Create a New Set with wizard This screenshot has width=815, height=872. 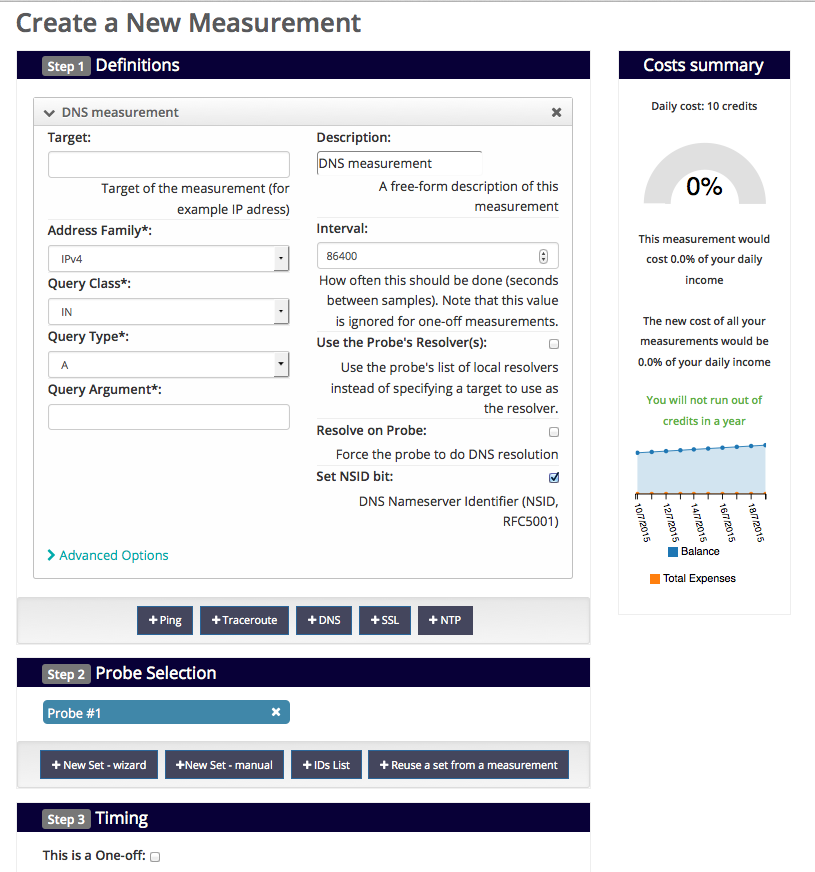(99, 765)
